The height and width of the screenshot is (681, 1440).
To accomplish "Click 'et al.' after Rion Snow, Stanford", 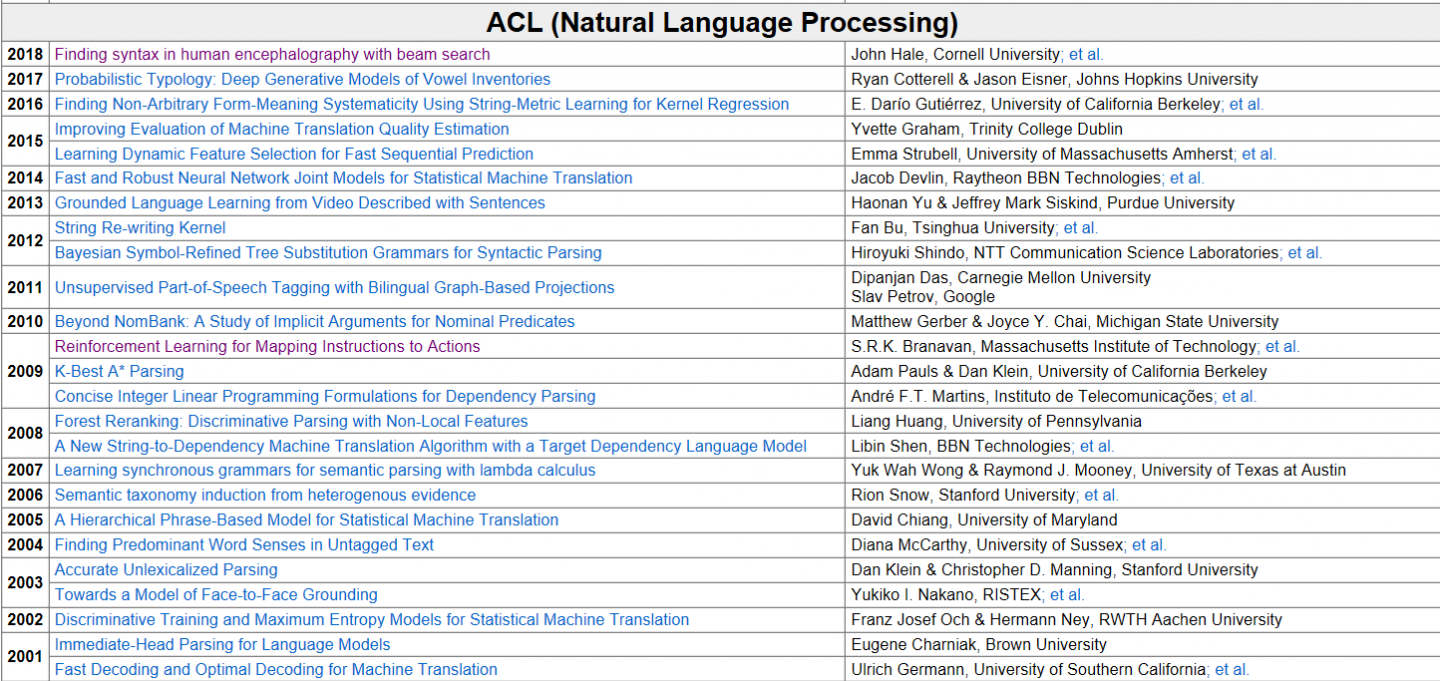I will [x=1102, y=495].
